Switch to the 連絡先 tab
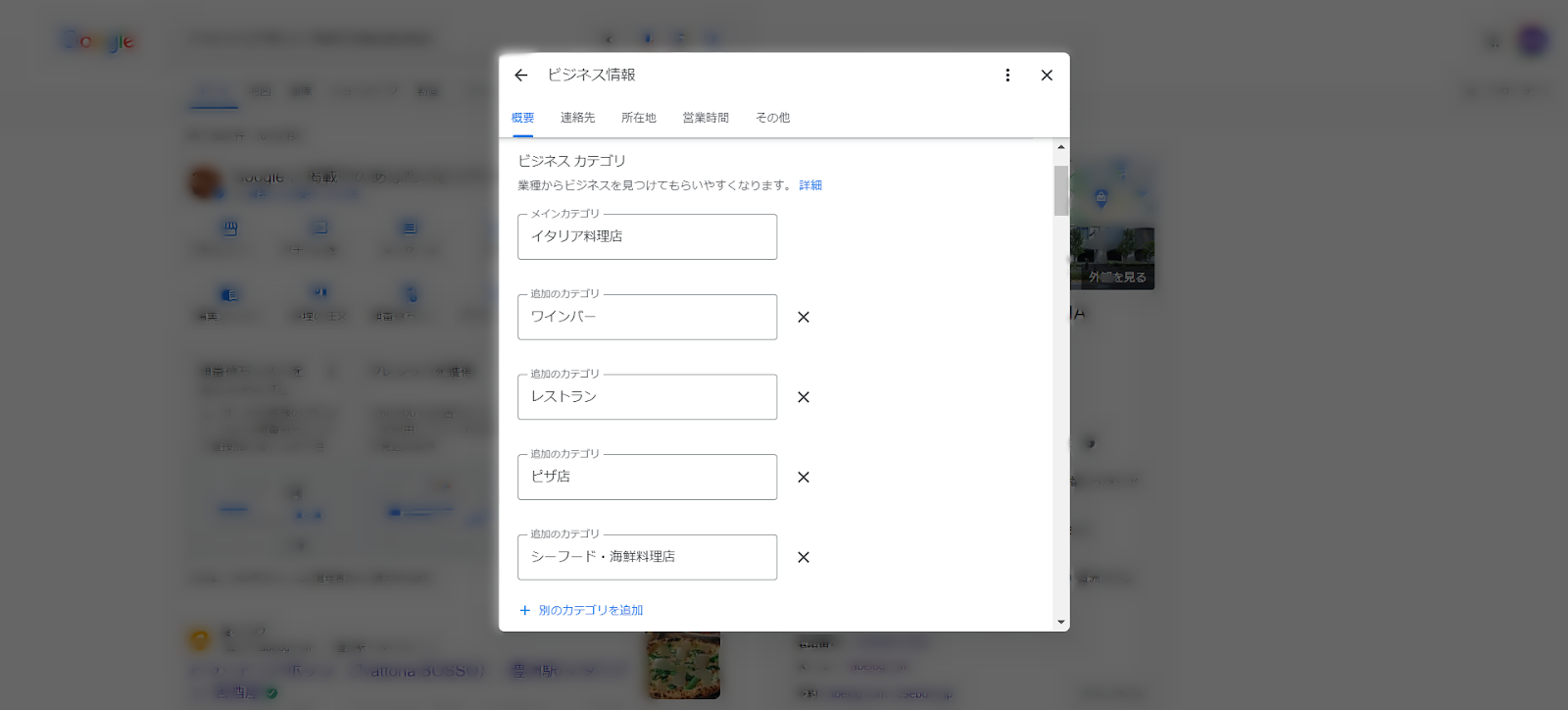 pyautogui.click(x=577, y=118)
